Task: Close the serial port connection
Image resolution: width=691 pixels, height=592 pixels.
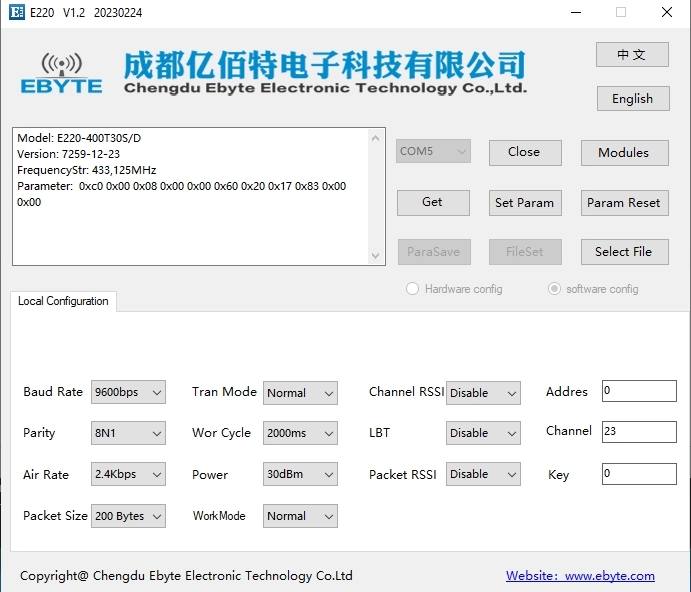Action: click(x=525, y=153)
